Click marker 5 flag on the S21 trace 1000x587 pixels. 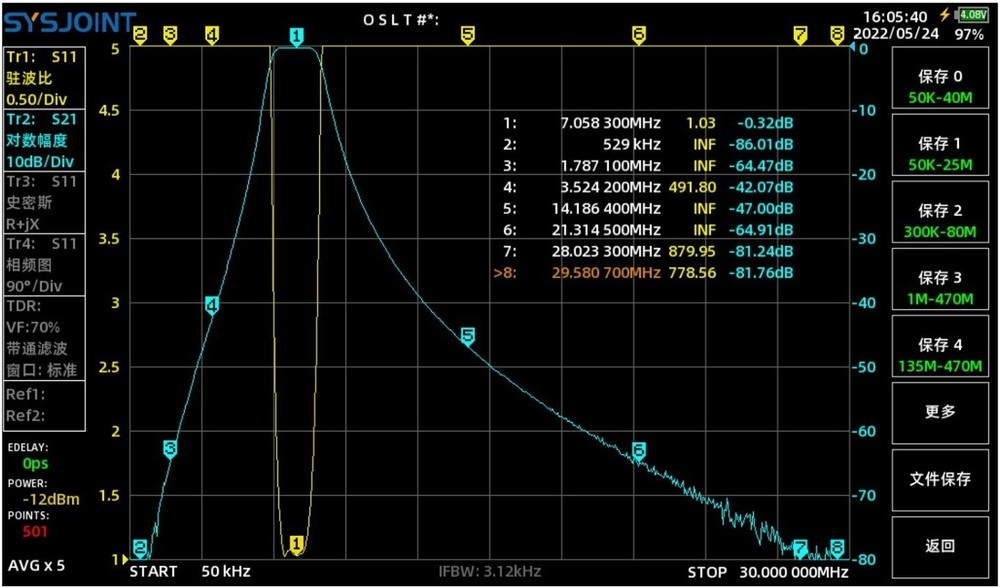pos(466,337)
